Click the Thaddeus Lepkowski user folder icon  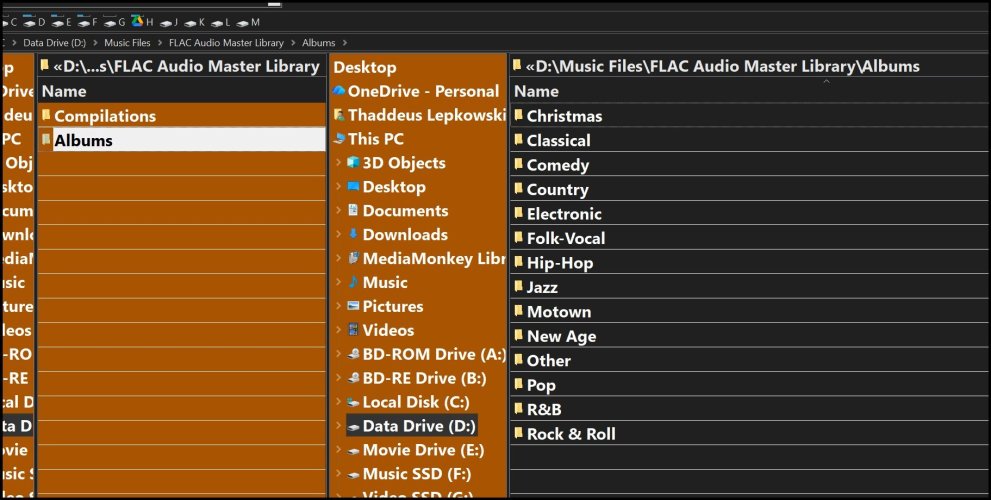point(339,115)
